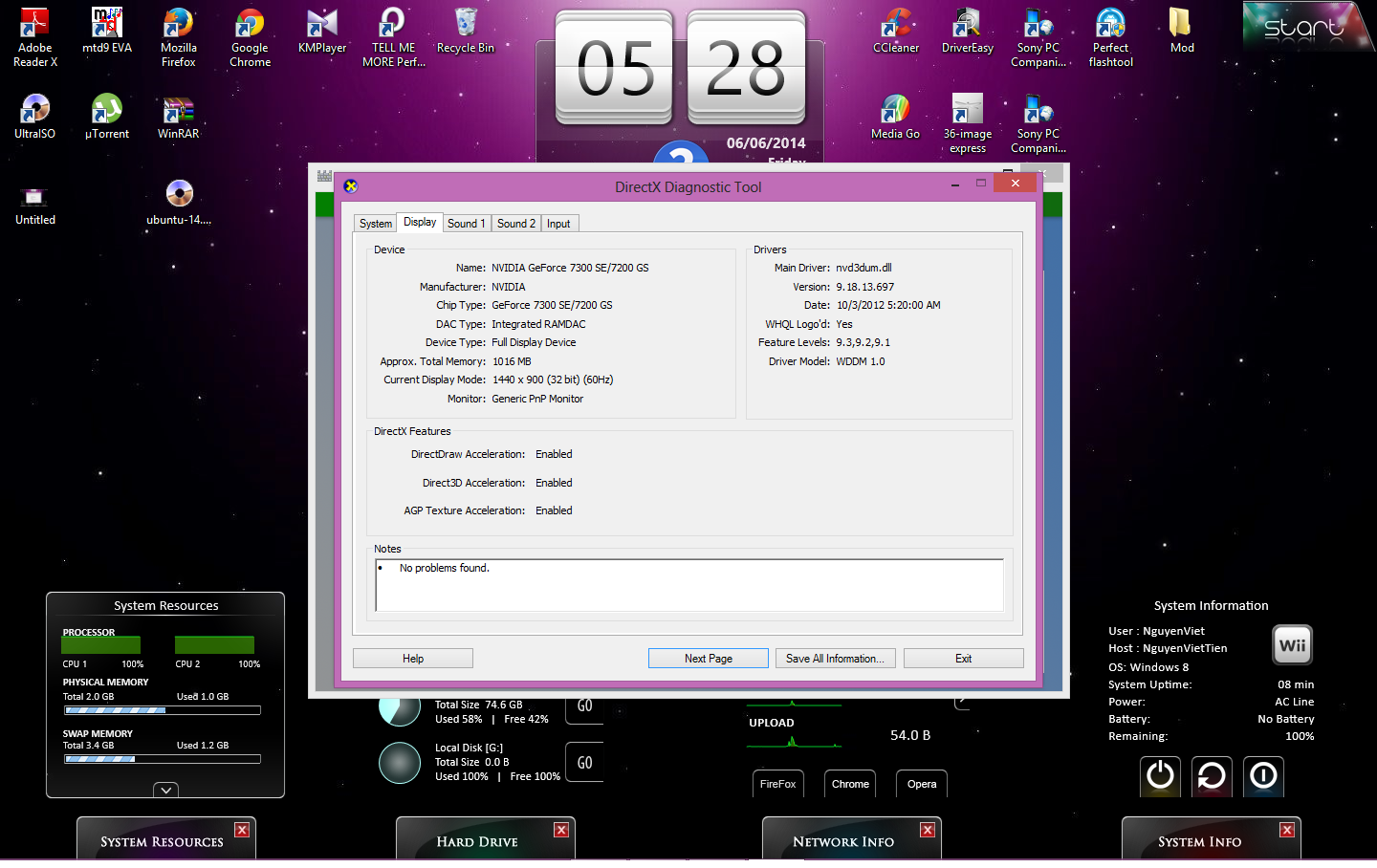Open the Adobe Reader X desktop icon

(x=35, y=38)
